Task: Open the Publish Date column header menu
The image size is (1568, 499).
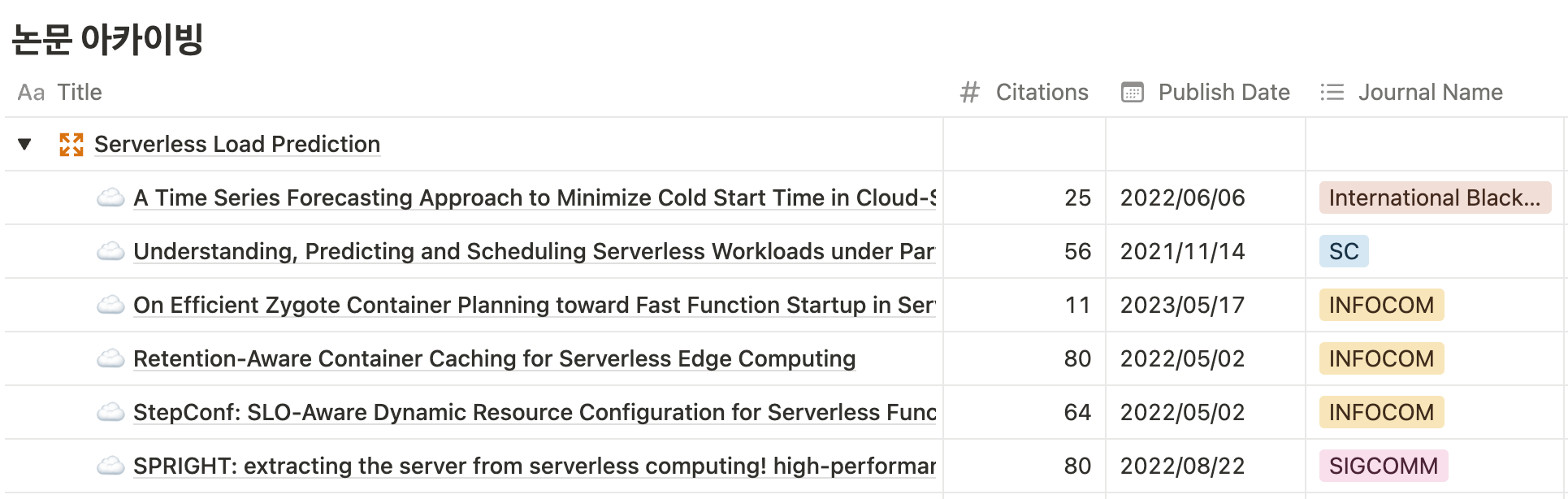Action: point(1206,92)
